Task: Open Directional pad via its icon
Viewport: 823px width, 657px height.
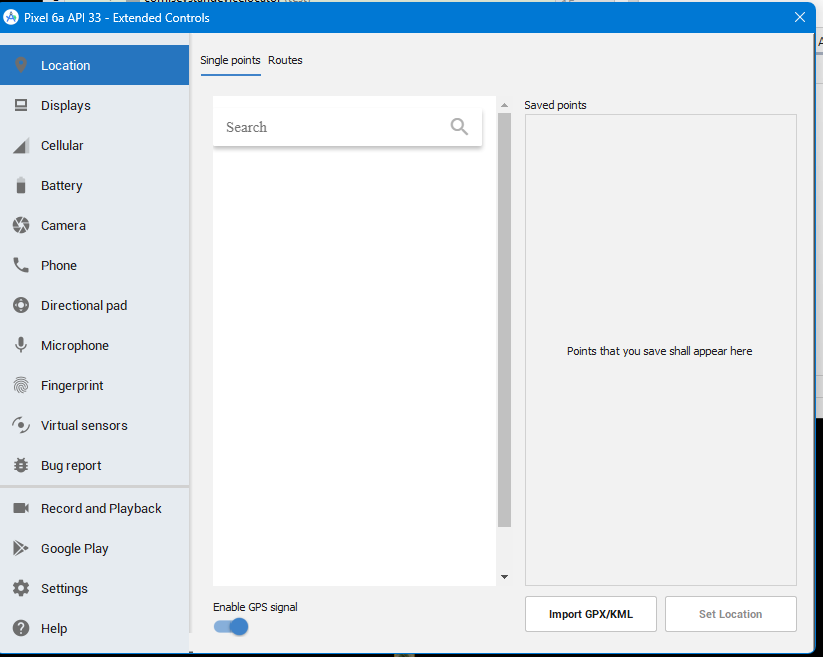Action: click(x=21, y=305)
